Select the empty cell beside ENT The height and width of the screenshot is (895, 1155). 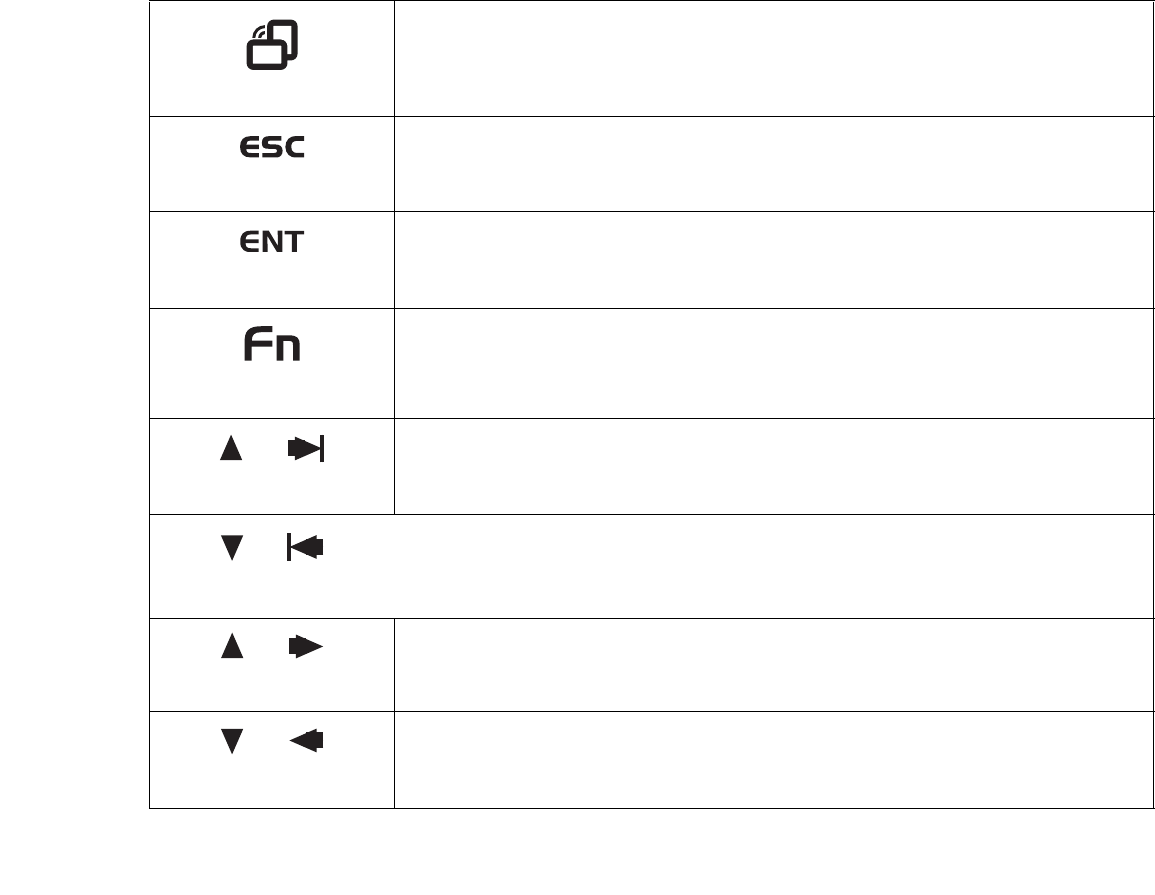770,259
